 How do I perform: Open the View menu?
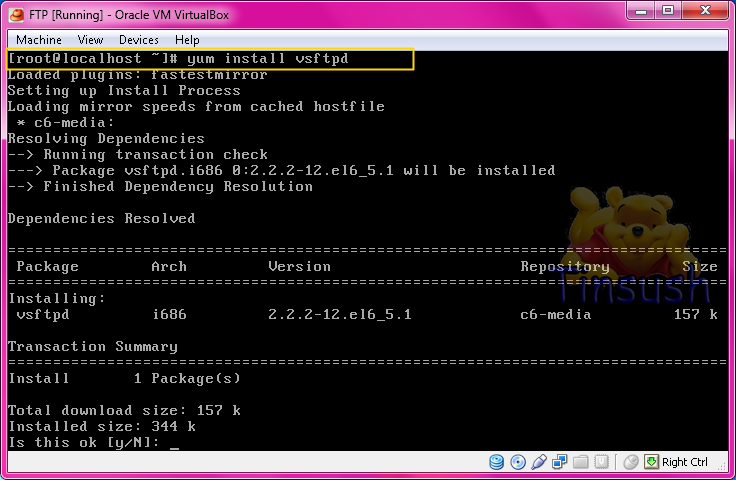click(x=90, y=40)
